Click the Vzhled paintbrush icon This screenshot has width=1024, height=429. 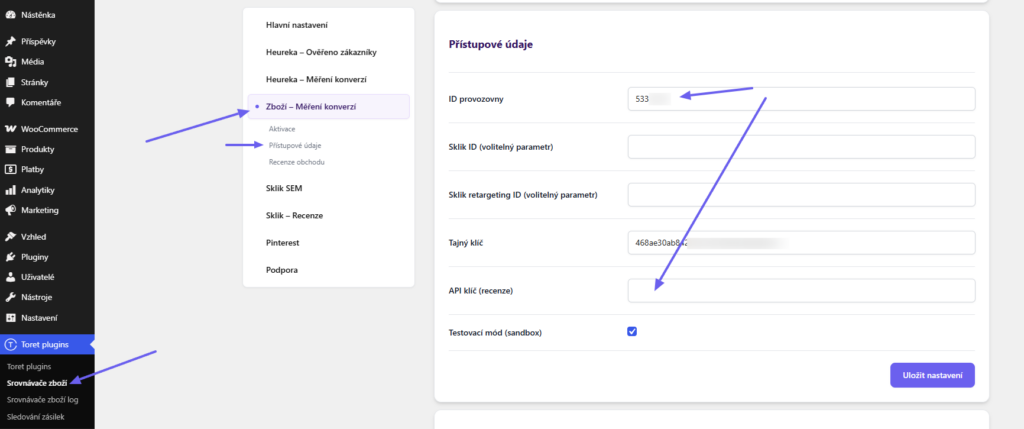[10, 237]
